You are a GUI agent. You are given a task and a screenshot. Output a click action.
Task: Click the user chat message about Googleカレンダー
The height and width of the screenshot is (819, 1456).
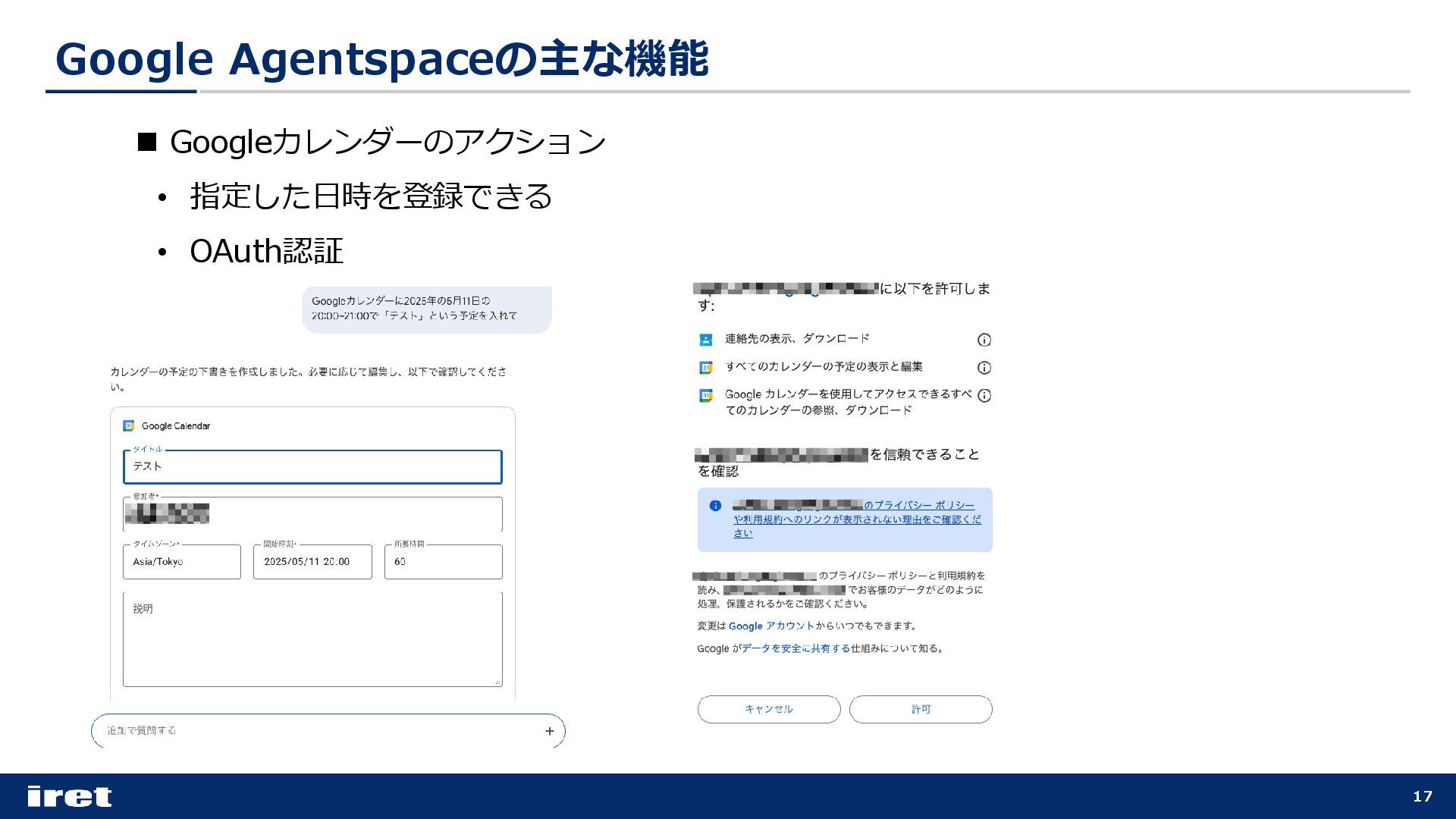pos(427,309)
